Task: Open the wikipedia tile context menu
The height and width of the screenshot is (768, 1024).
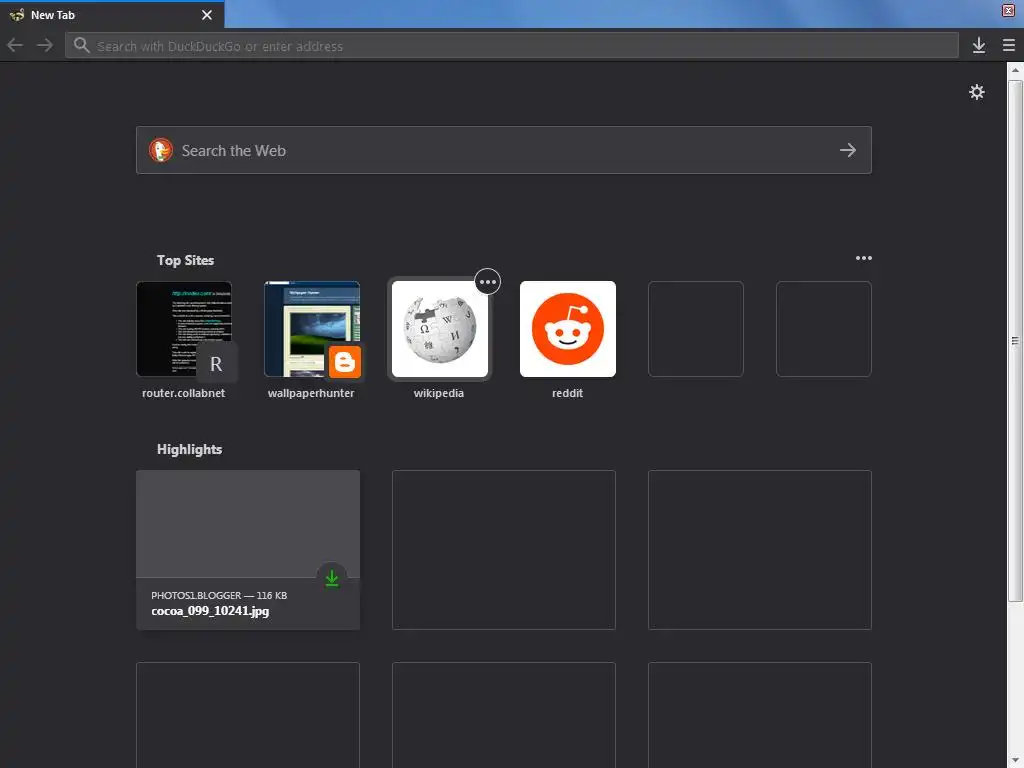Action: coord(488,282)
